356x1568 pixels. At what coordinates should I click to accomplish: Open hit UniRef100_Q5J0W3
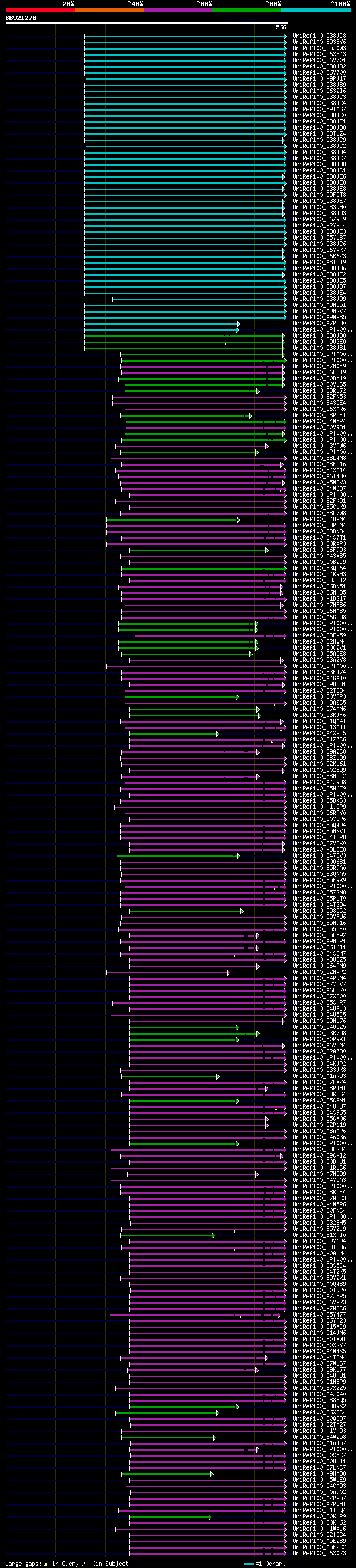pos(319,48)
